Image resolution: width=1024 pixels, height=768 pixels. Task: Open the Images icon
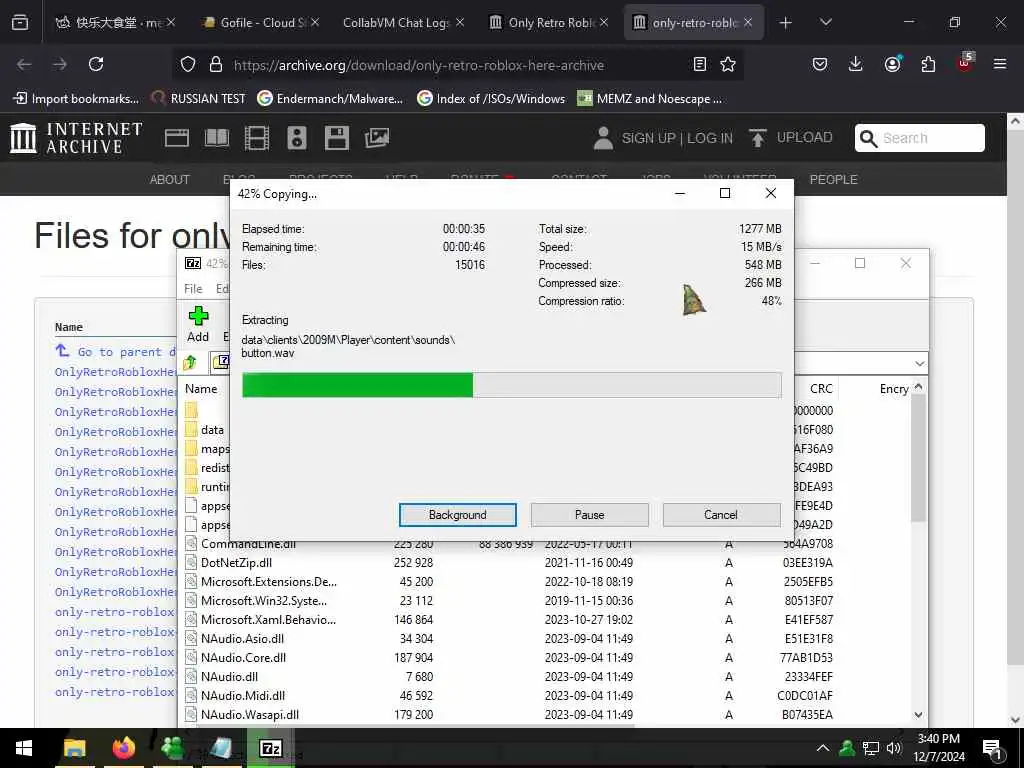coord(377,138)
